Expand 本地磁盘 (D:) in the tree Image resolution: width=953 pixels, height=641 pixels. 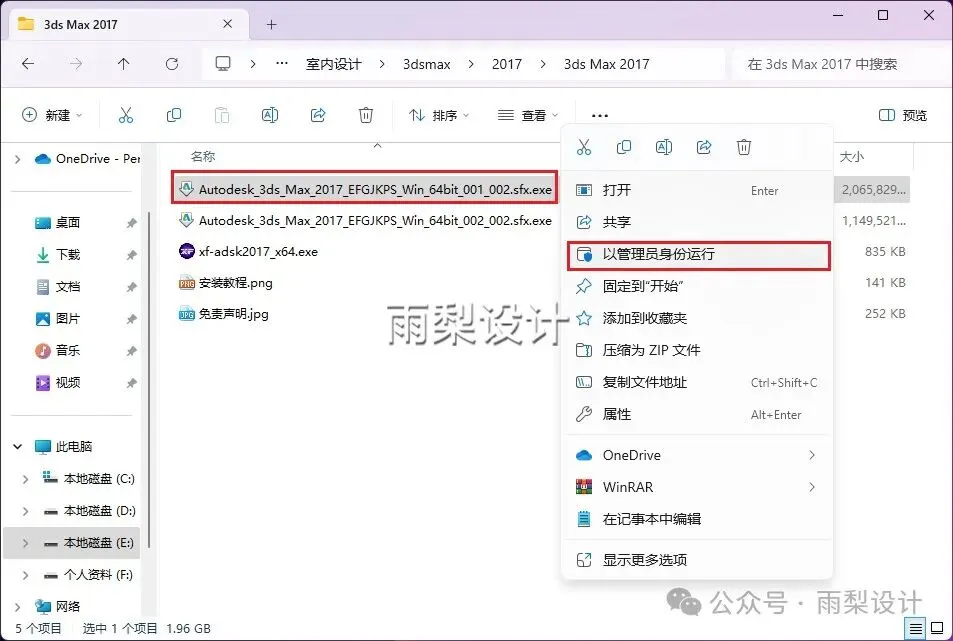pos(26,511)
